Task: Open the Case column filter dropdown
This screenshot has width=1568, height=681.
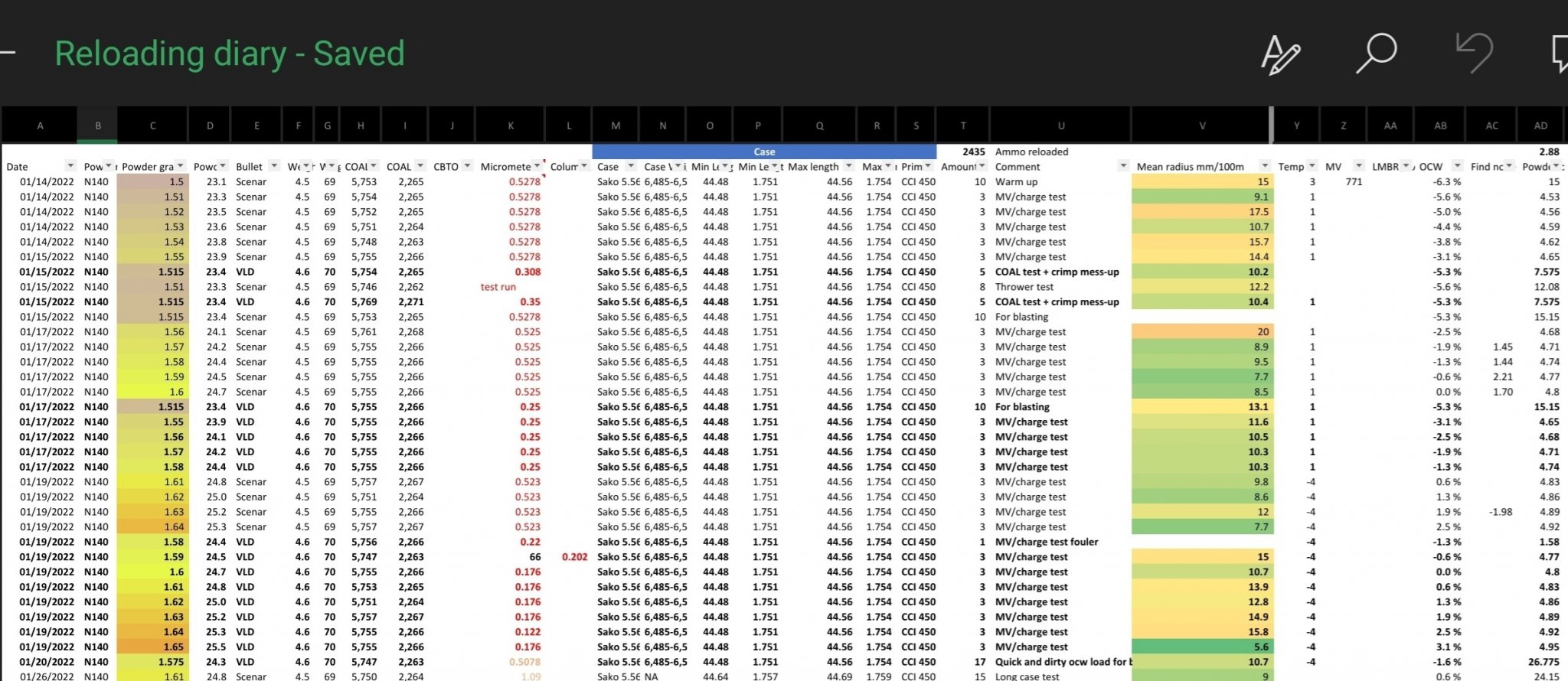Action: click(x=631, y=166)
